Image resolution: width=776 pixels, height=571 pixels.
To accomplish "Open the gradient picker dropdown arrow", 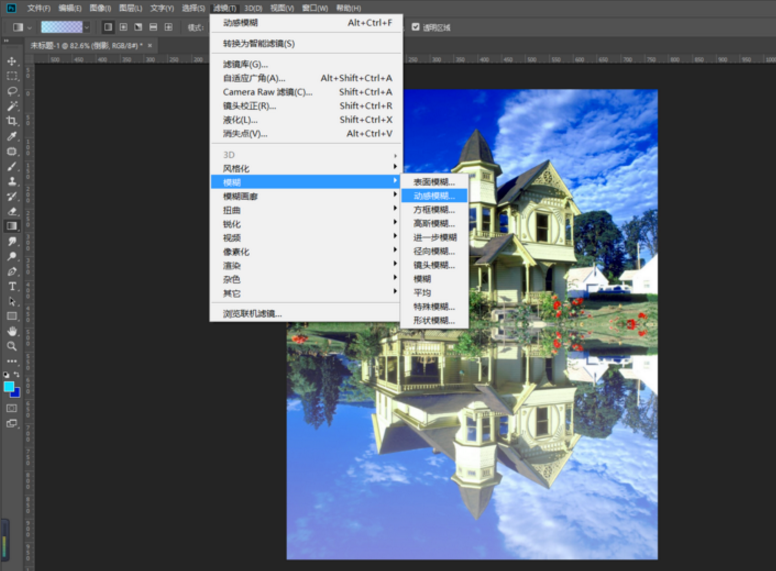I will click(87, 27).
